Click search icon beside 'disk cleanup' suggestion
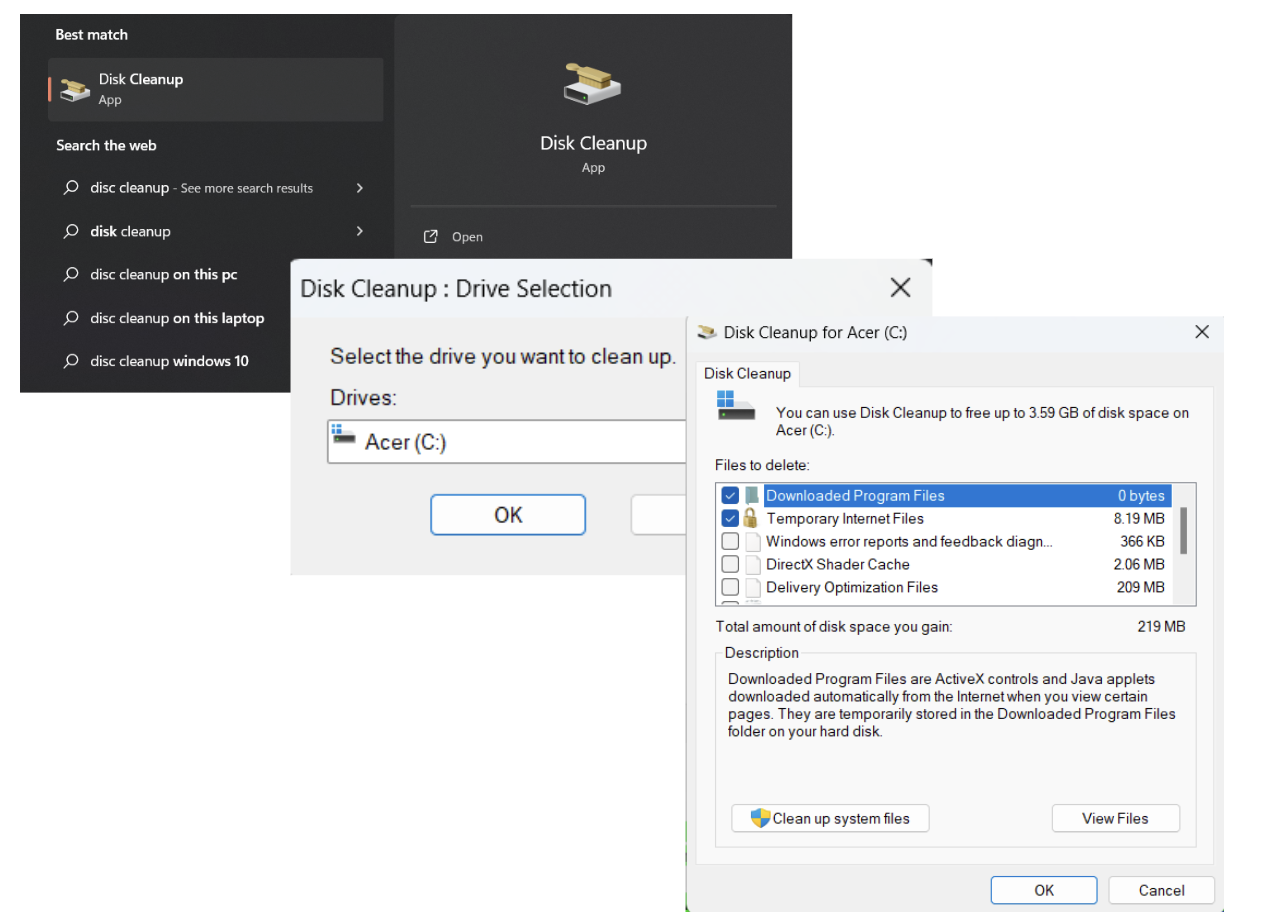 (x=71, y=231)
